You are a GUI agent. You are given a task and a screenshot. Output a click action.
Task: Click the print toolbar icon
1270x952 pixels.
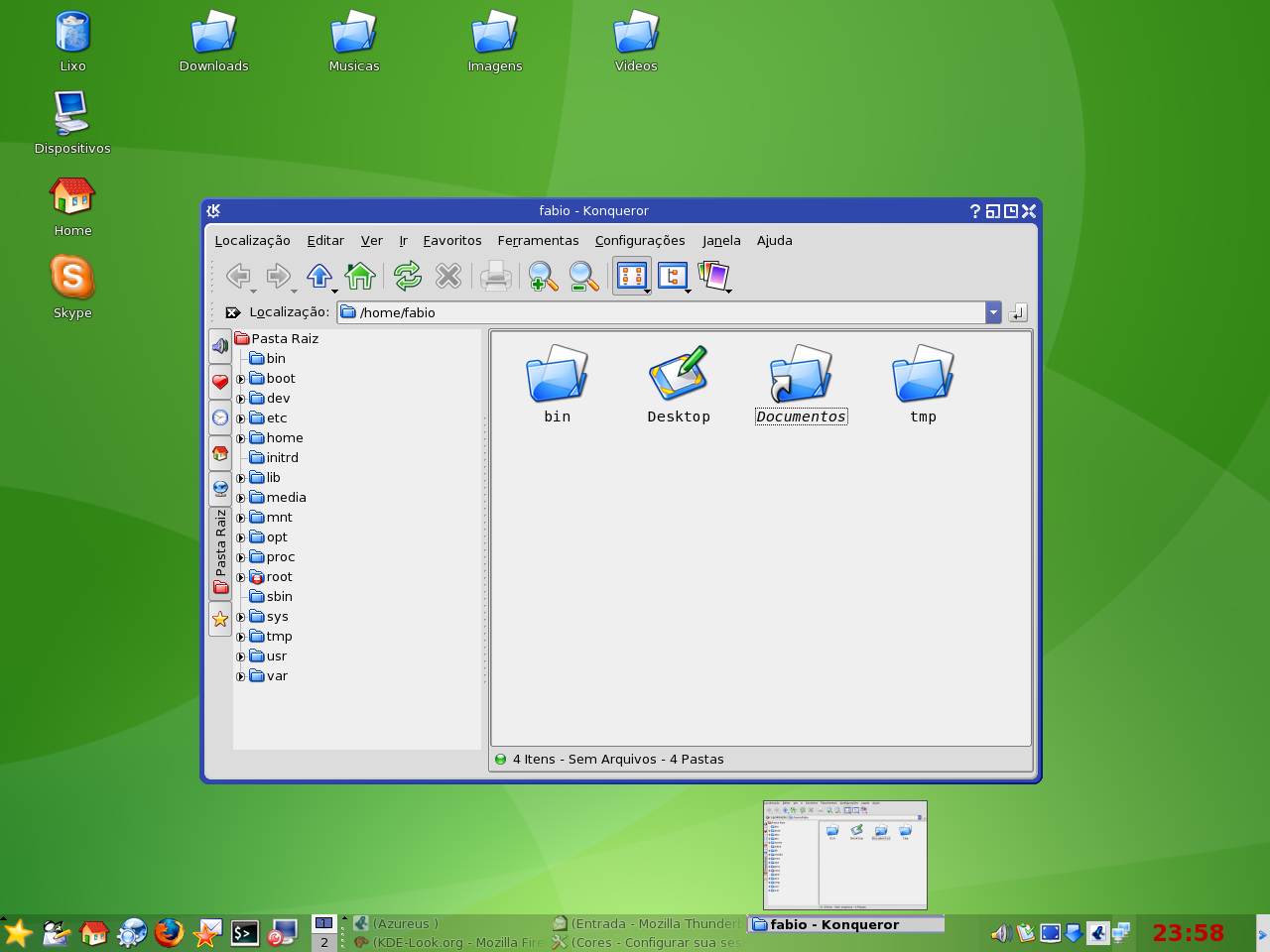[496, 276]
